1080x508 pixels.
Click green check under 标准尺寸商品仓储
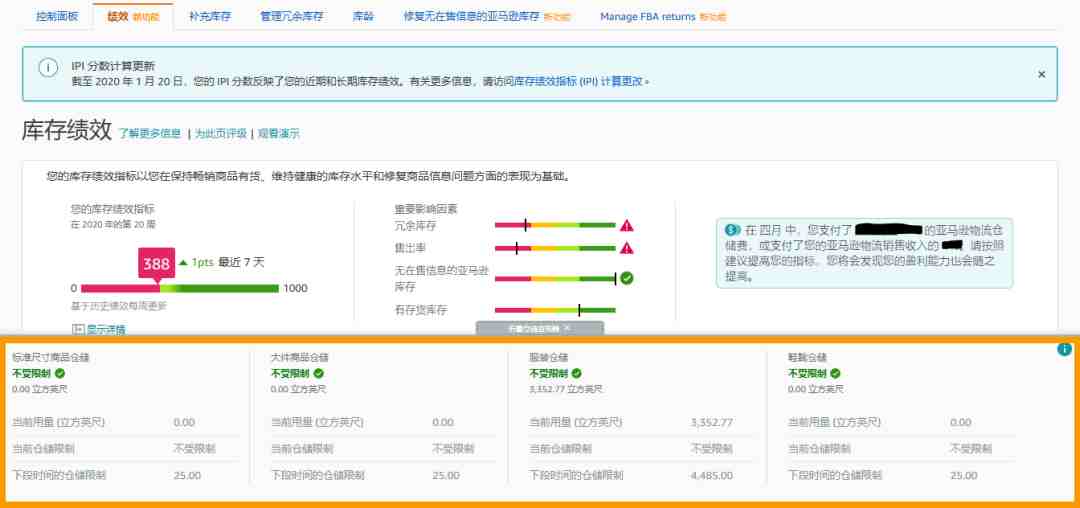(59, 373)
